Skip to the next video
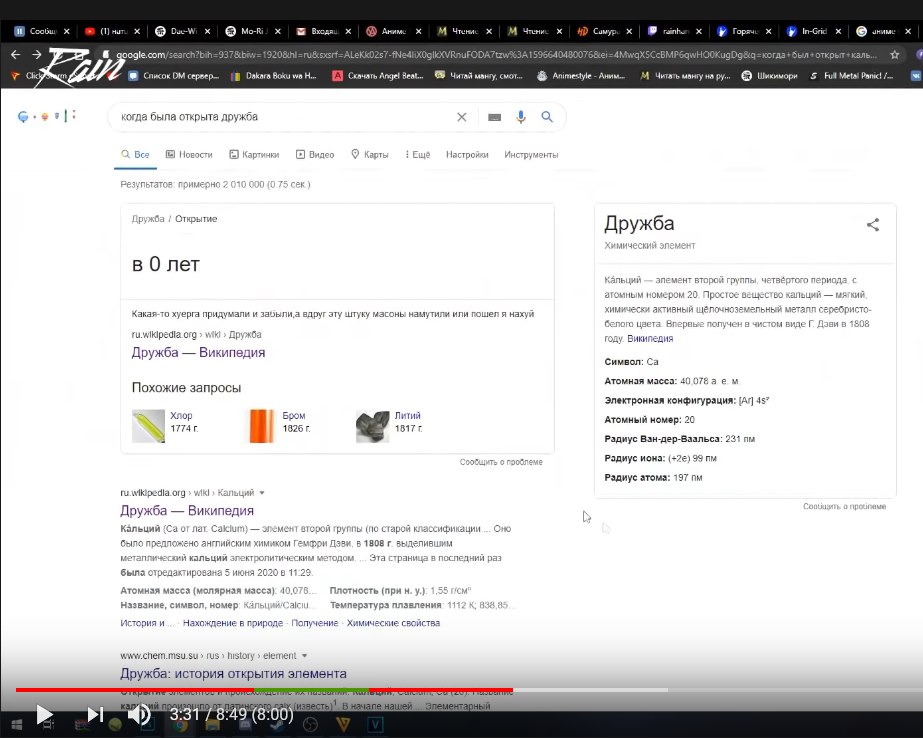 [95, 714]
